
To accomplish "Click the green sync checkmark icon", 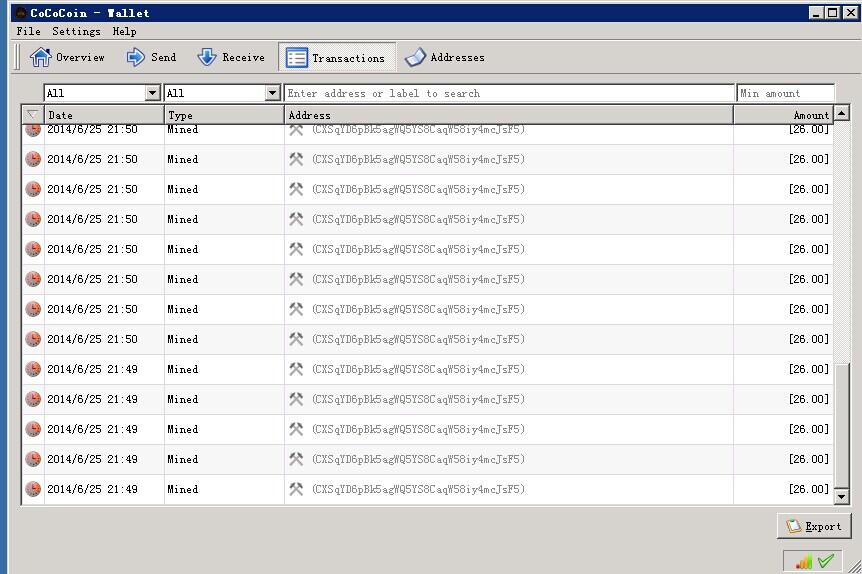I will click(826, 560).
